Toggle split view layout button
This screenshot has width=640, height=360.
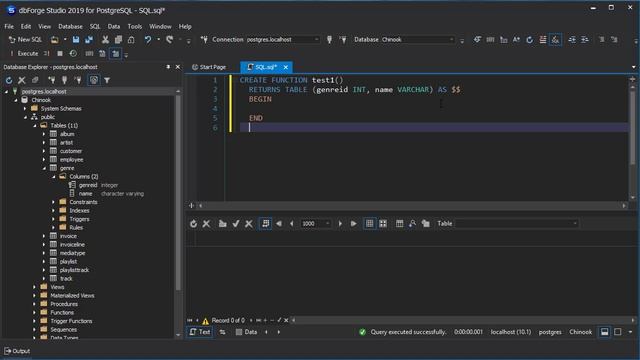click(x=604, y=332)
